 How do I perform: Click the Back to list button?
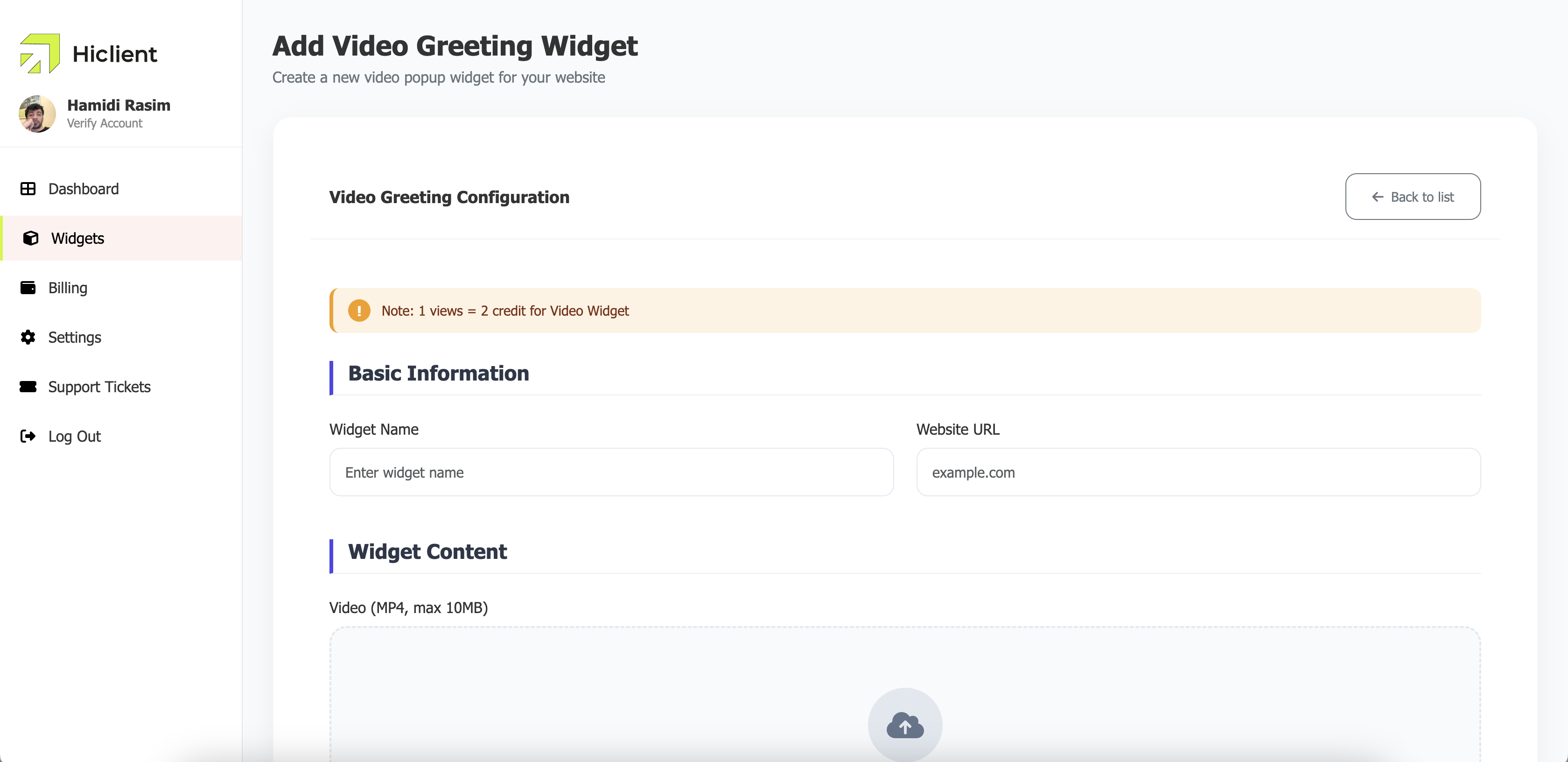tap(1413, 197)
